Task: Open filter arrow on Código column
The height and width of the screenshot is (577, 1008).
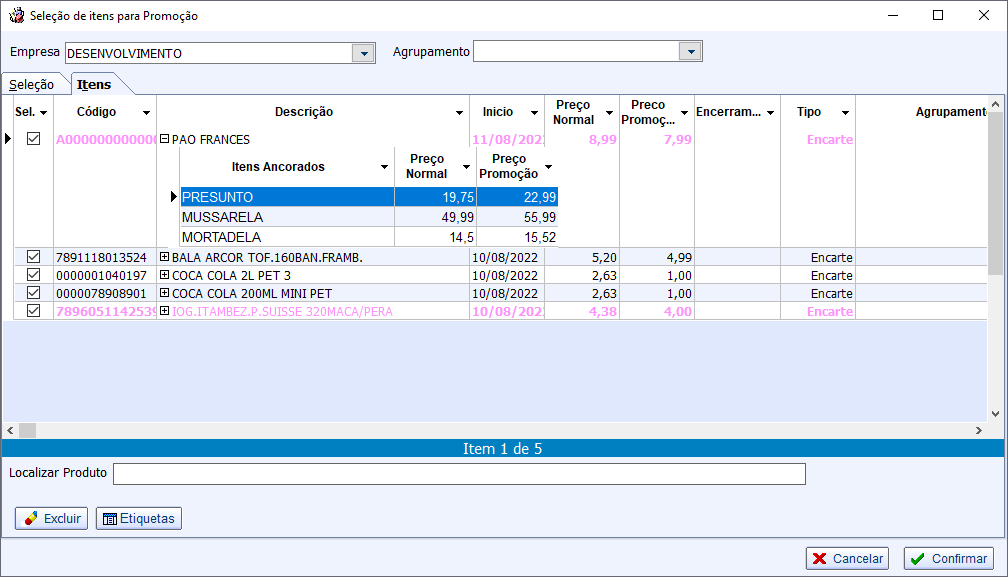Action: pos(146,113)
